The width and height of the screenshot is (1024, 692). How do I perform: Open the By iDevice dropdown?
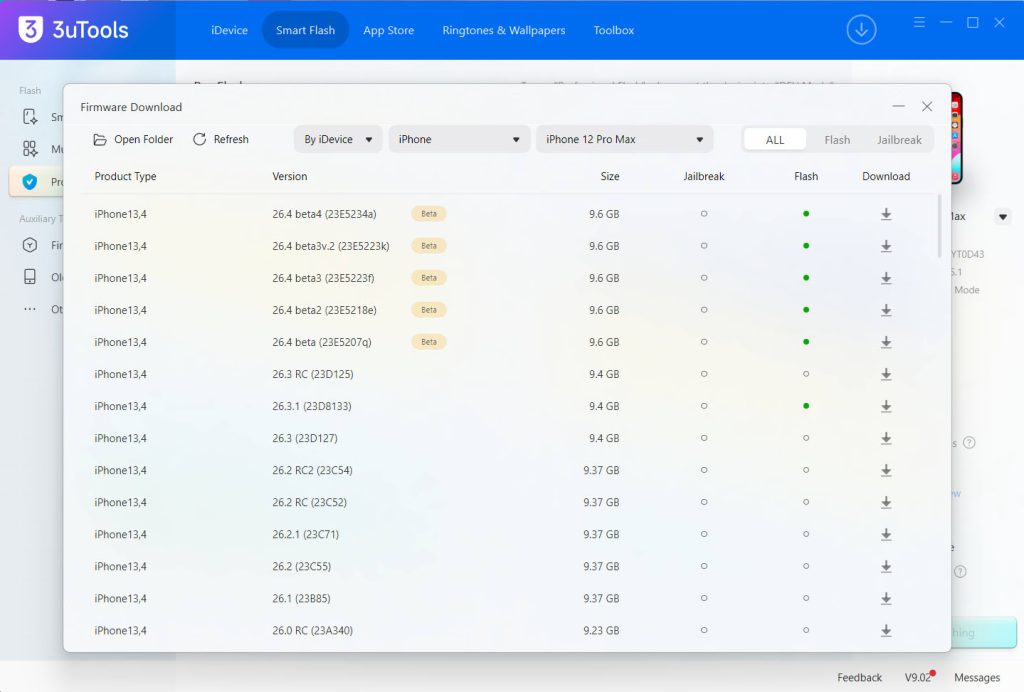click(338, 139)
